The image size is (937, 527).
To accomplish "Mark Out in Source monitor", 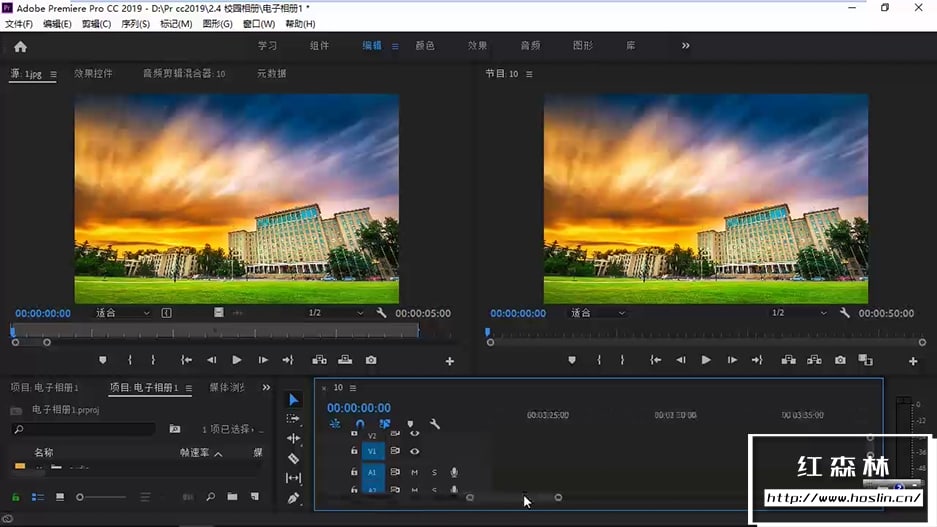I will [153, 360].
